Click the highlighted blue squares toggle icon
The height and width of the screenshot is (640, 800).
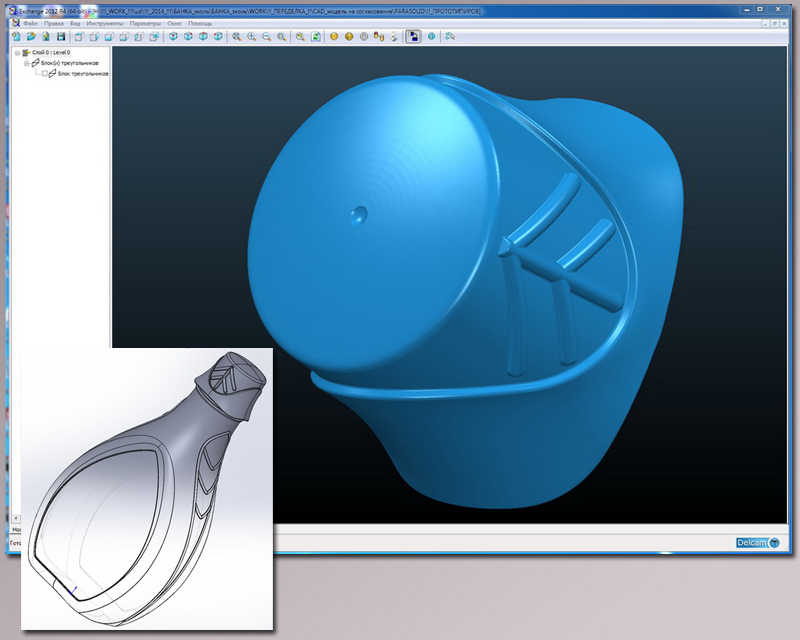coord(413,36)
